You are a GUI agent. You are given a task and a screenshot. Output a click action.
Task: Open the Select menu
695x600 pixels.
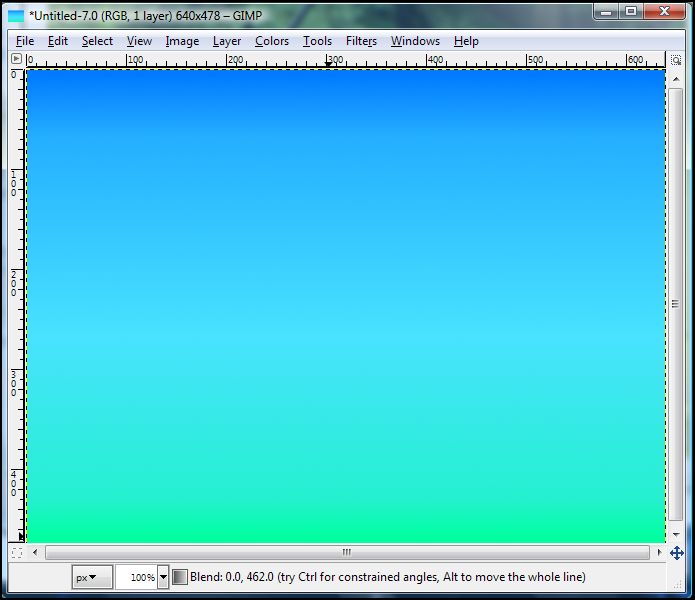(97, 41)
